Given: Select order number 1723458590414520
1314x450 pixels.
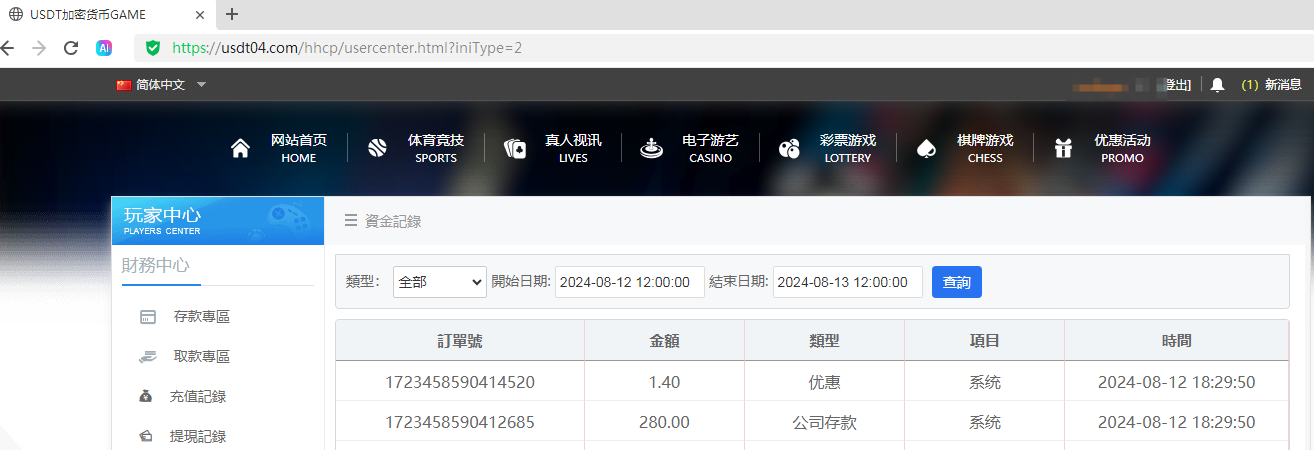Looking at the screenshot, I should click(460, 382).
